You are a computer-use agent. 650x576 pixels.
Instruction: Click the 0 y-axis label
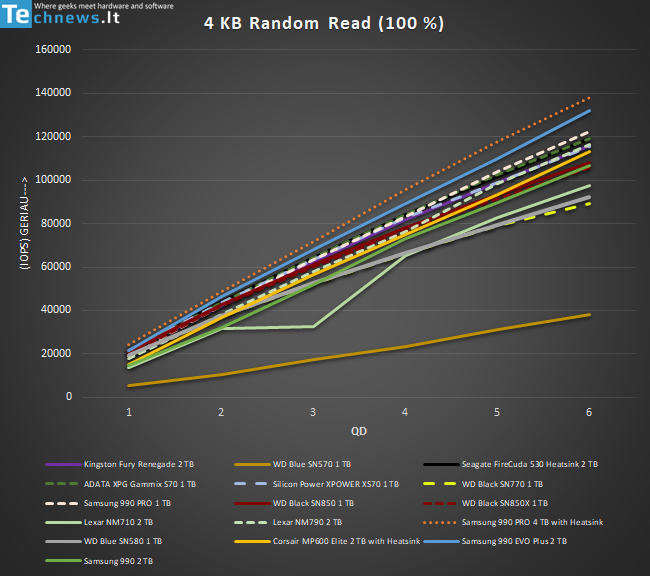pos(69,396)
